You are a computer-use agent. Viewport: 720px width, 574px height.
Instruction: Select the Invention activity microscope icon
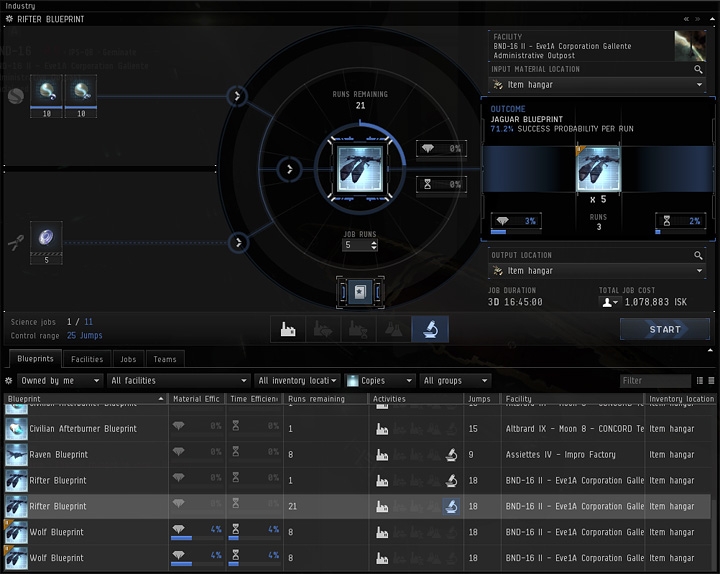click(x=430, y=329)
